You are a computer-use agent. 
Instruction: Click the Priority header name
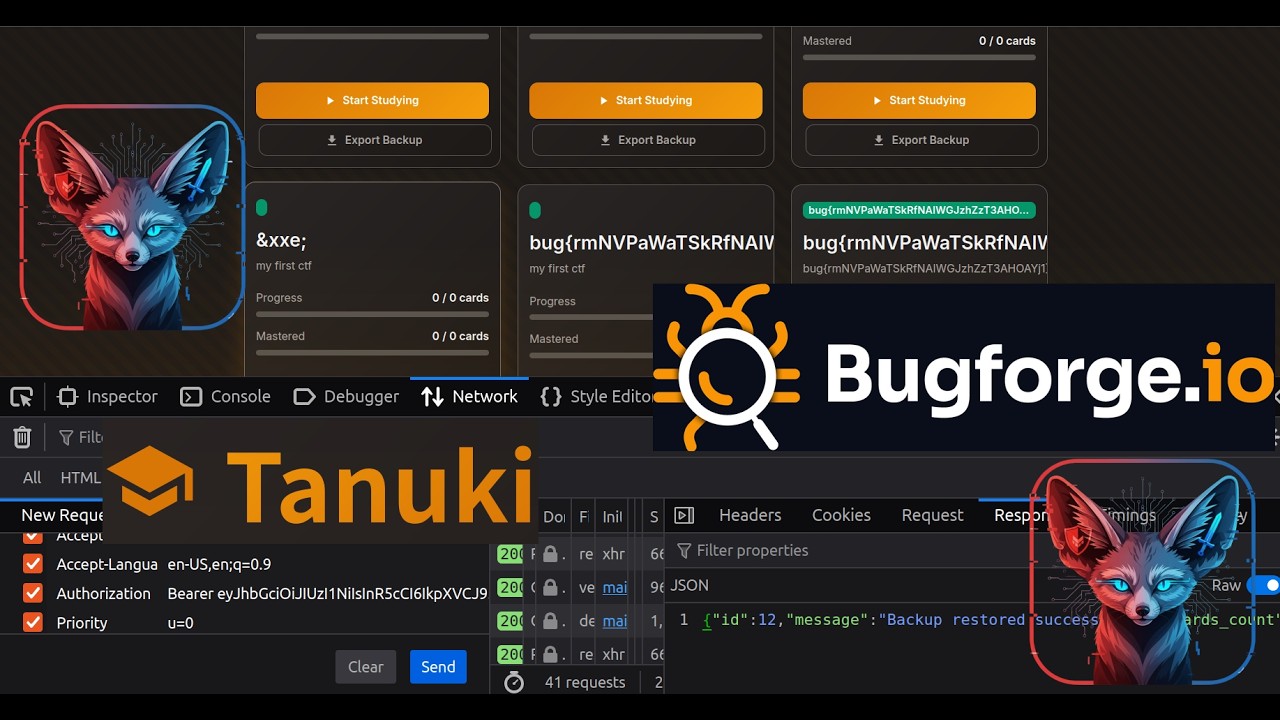coord(82,622)
